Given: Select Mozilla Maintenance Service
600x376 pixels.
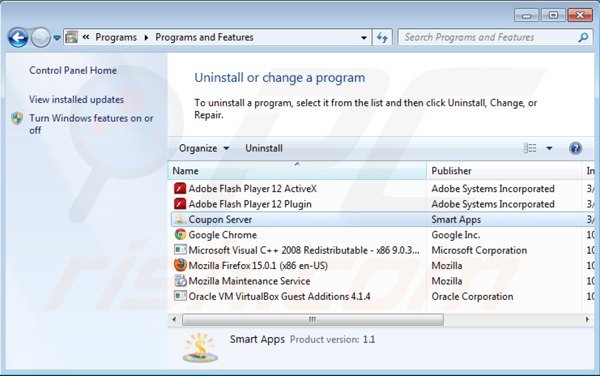Looking at the screenshot, I should (x=249, y=281).
